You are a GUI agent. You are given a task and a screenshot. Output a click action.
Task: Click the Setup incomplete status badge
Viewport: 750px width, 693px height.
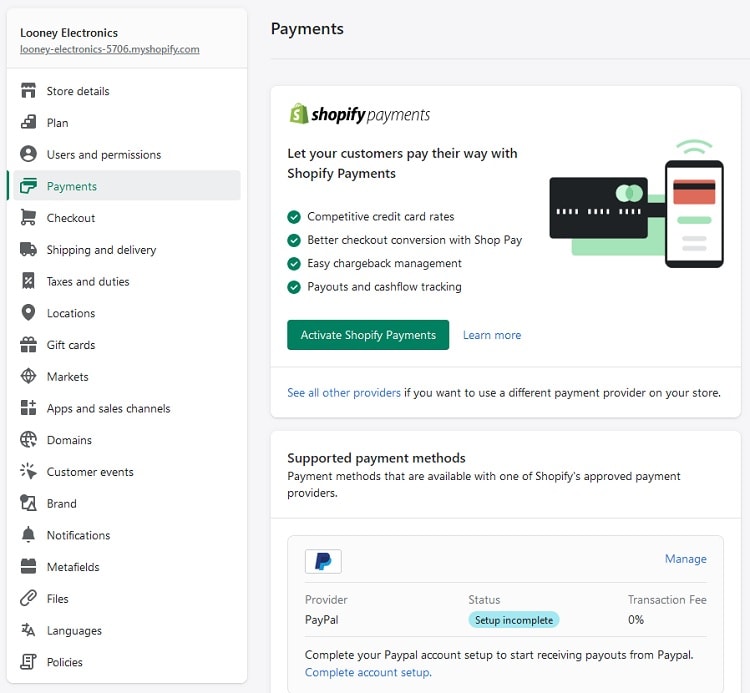coord(513,620)
